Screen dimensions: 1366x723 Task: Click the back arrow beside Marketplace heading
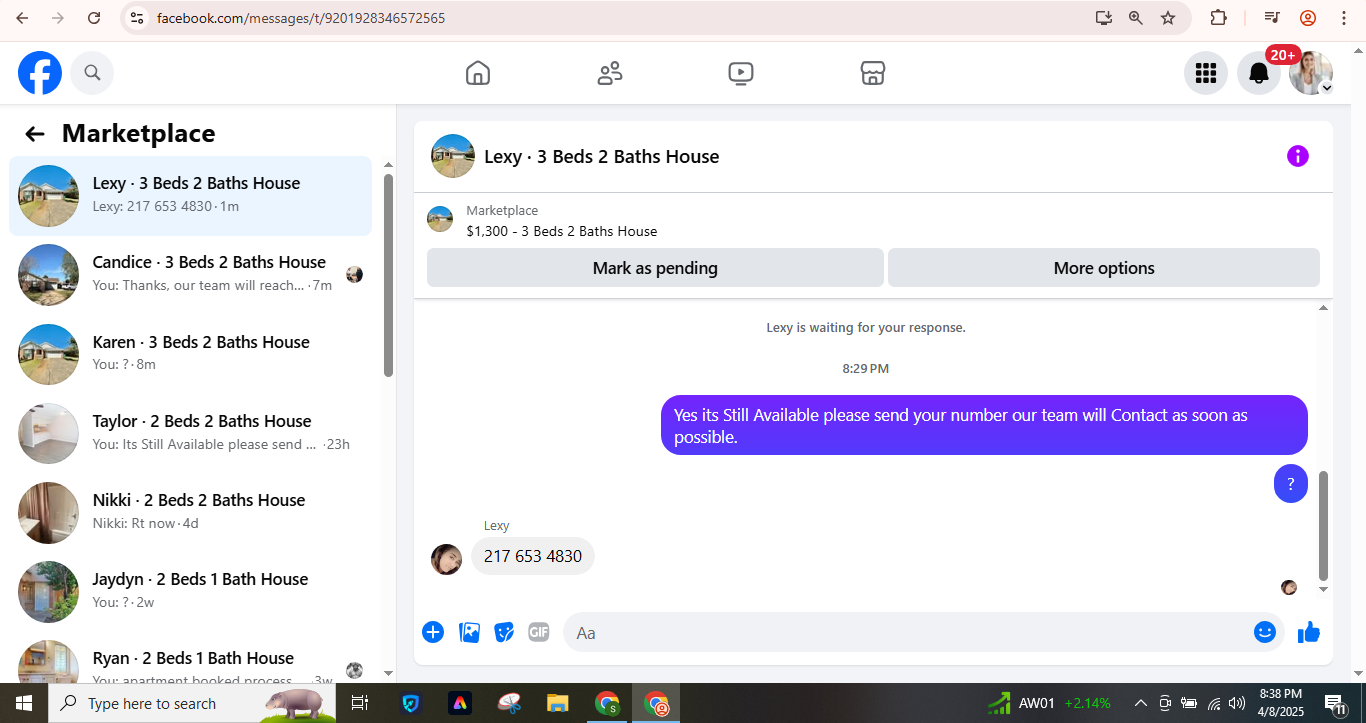pos(35,134)
